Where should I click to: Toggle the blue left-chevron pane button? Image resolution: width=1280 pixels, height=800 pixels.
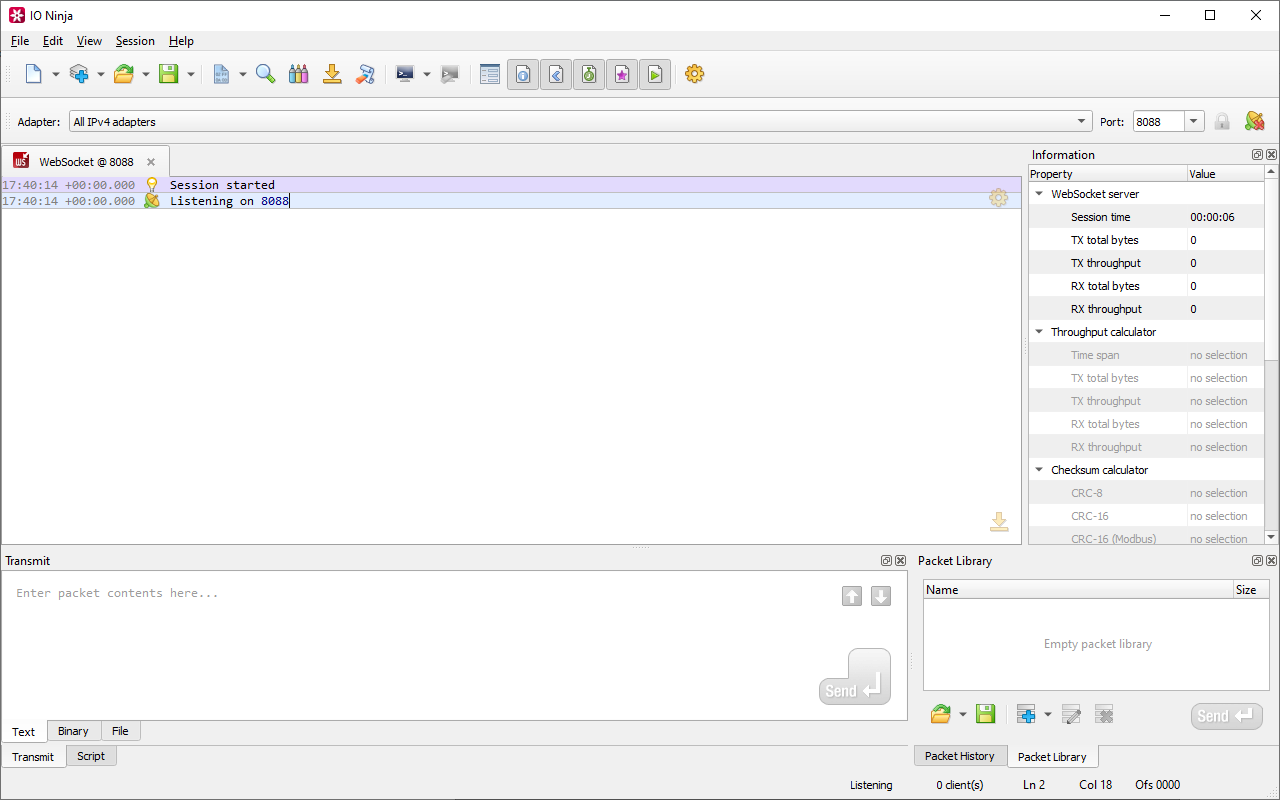[556, 75]
